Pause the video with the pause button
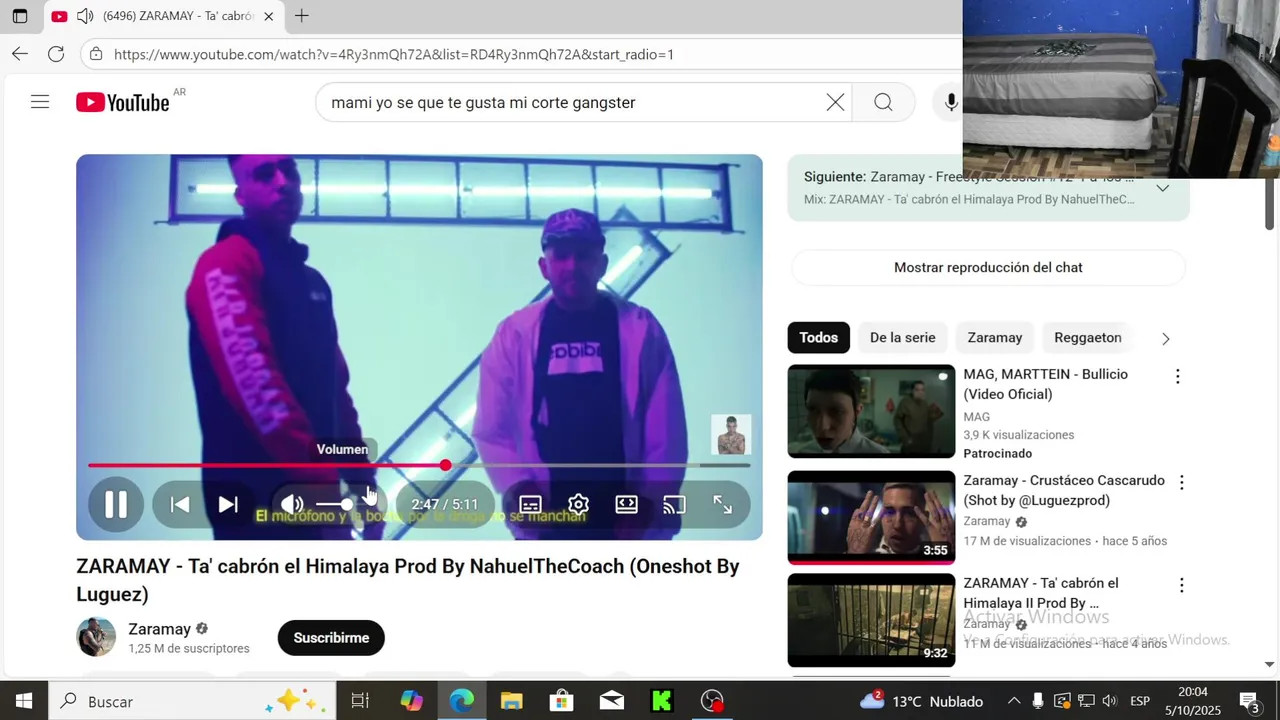 [116, 505]
